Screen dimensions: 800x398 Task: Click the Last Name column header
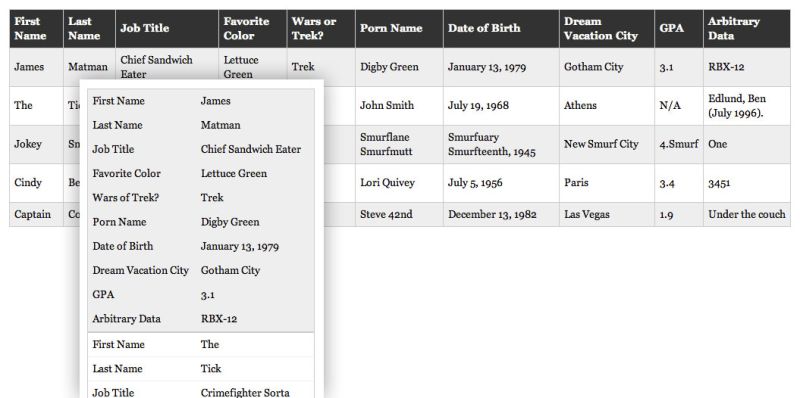pyautogui.click(x=89, y=29)
